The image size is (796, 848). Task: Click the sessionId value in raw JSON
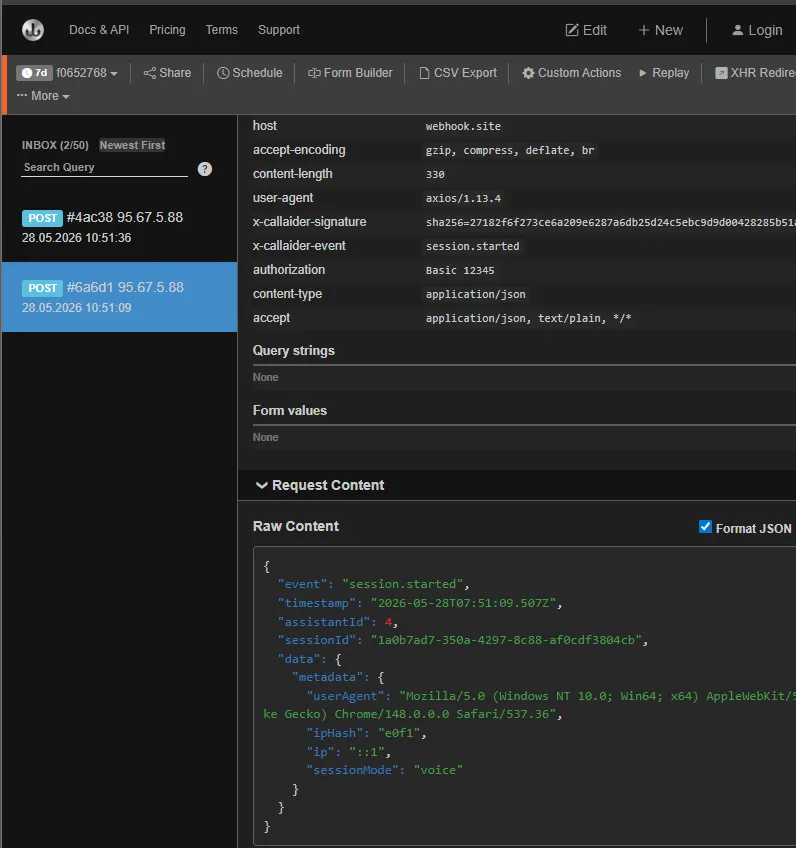506,640
